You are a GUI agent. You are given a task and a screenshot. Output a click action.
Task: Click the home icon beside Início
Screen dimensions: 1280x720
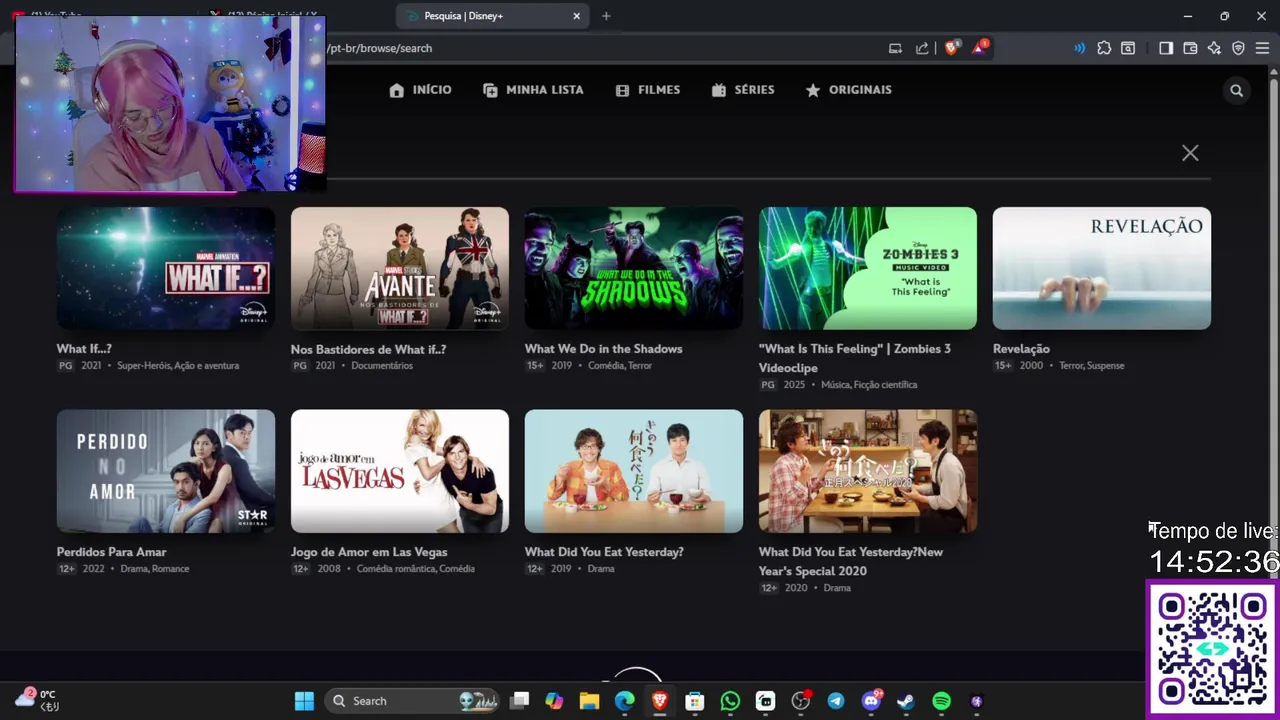pos(397,90)
